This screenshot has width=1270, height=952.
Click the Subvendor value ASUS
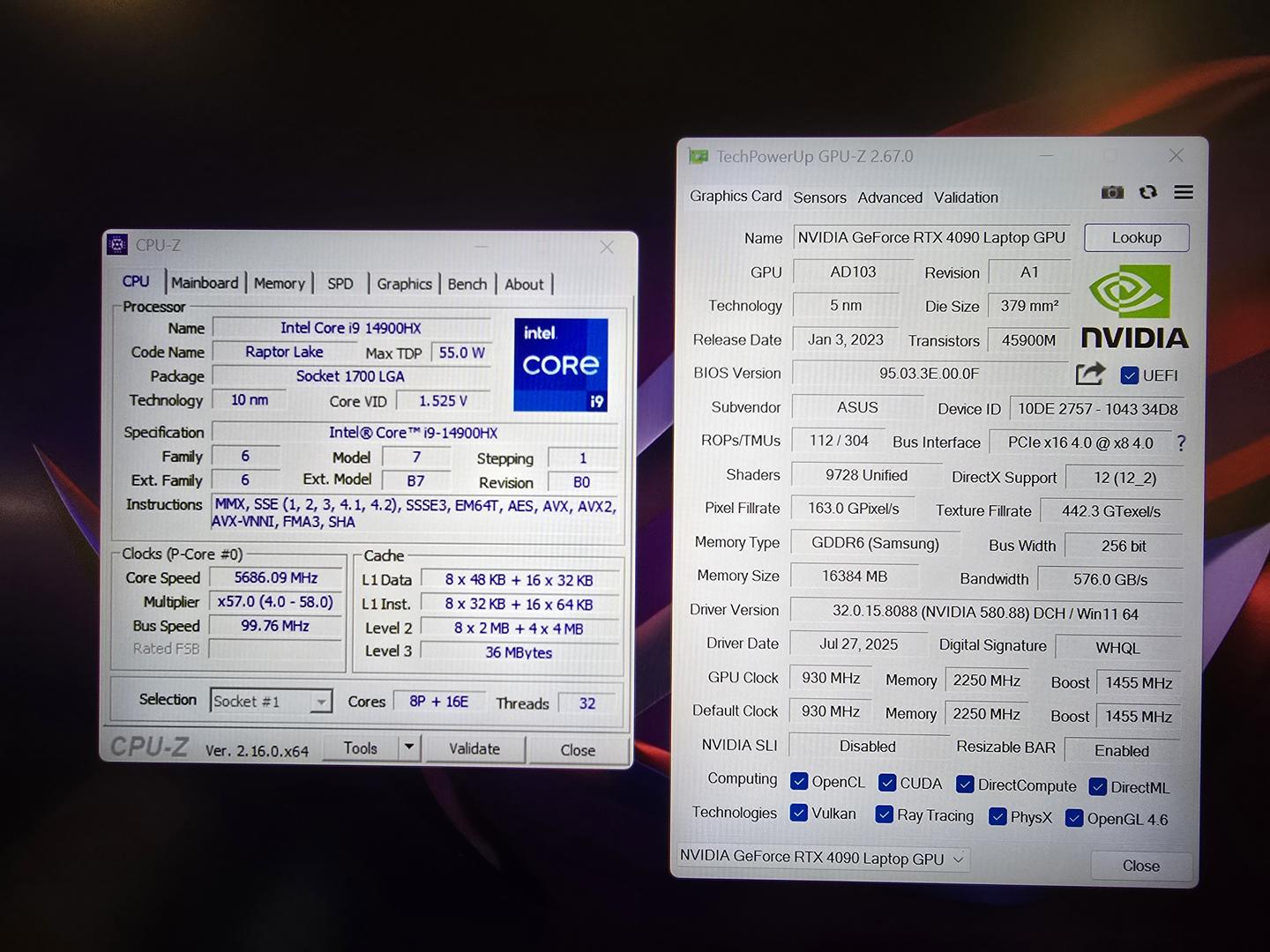(x=857, y=407)
